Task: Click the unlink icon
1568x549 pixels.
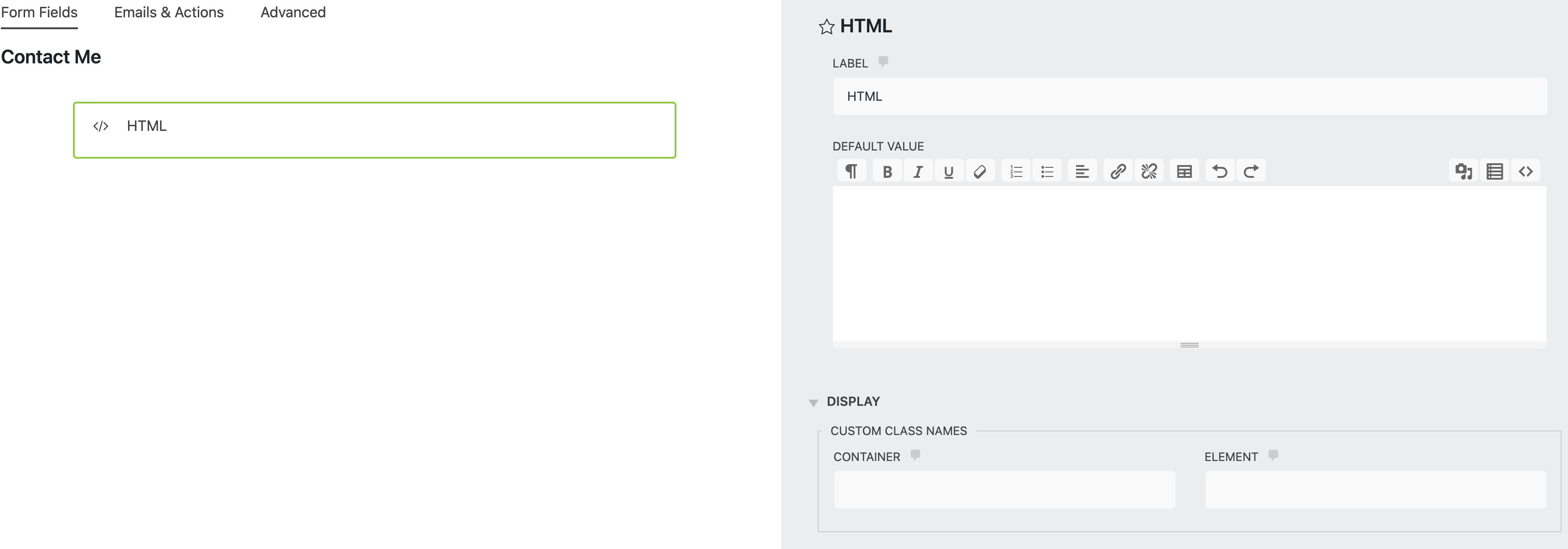Action: tap(1149, 171)
